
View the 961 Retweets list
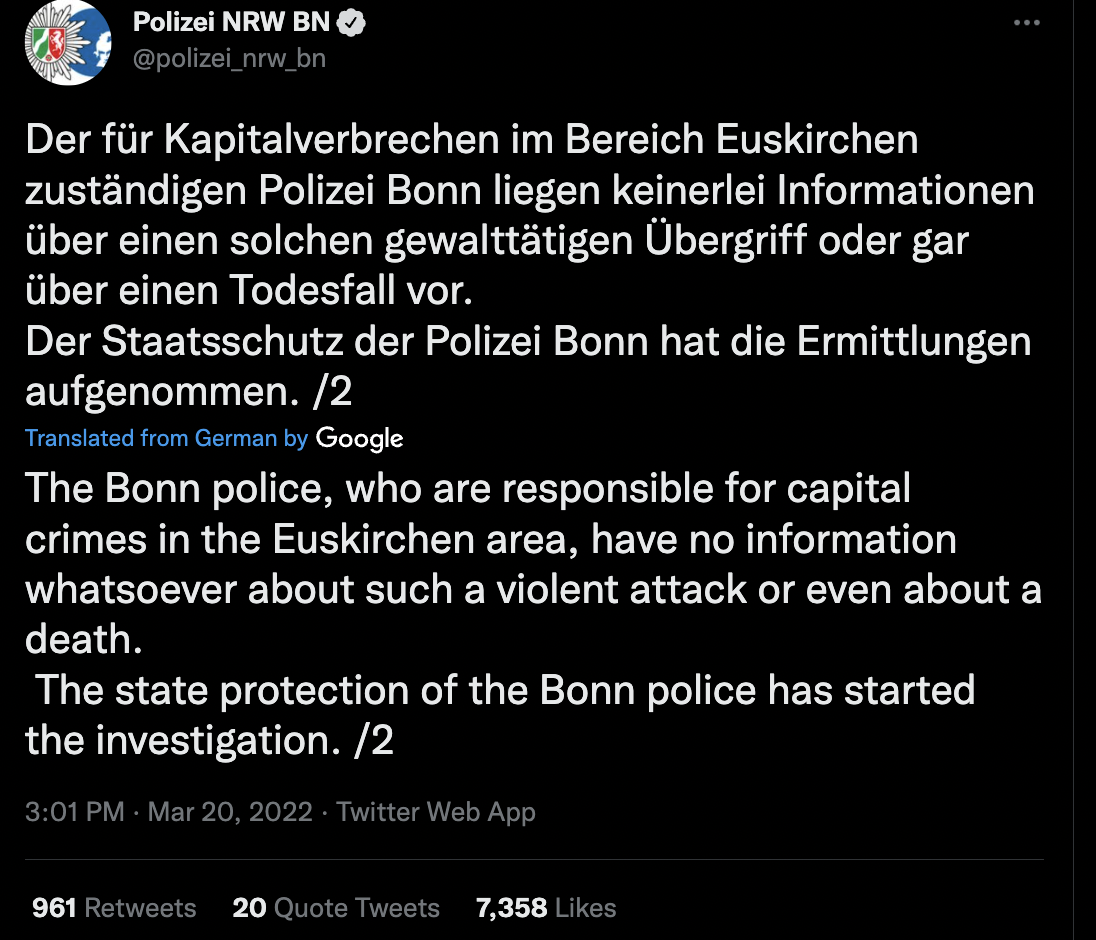(114, 908)
